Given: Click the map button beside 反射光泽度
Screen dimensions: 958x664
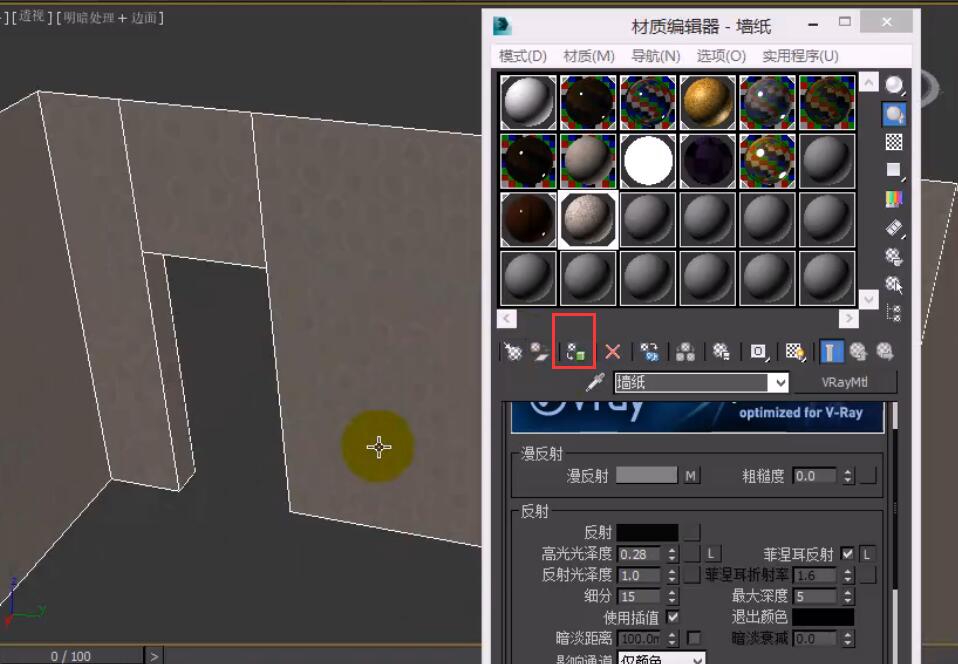Looking at the screenshot, I should pos(692,575).
